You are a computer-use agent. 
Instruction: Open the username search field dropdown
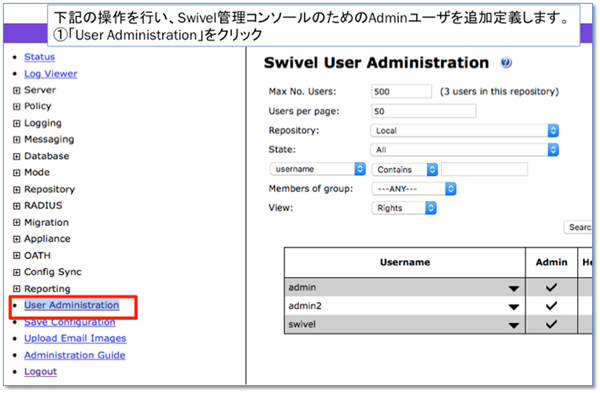coord(318,169)
